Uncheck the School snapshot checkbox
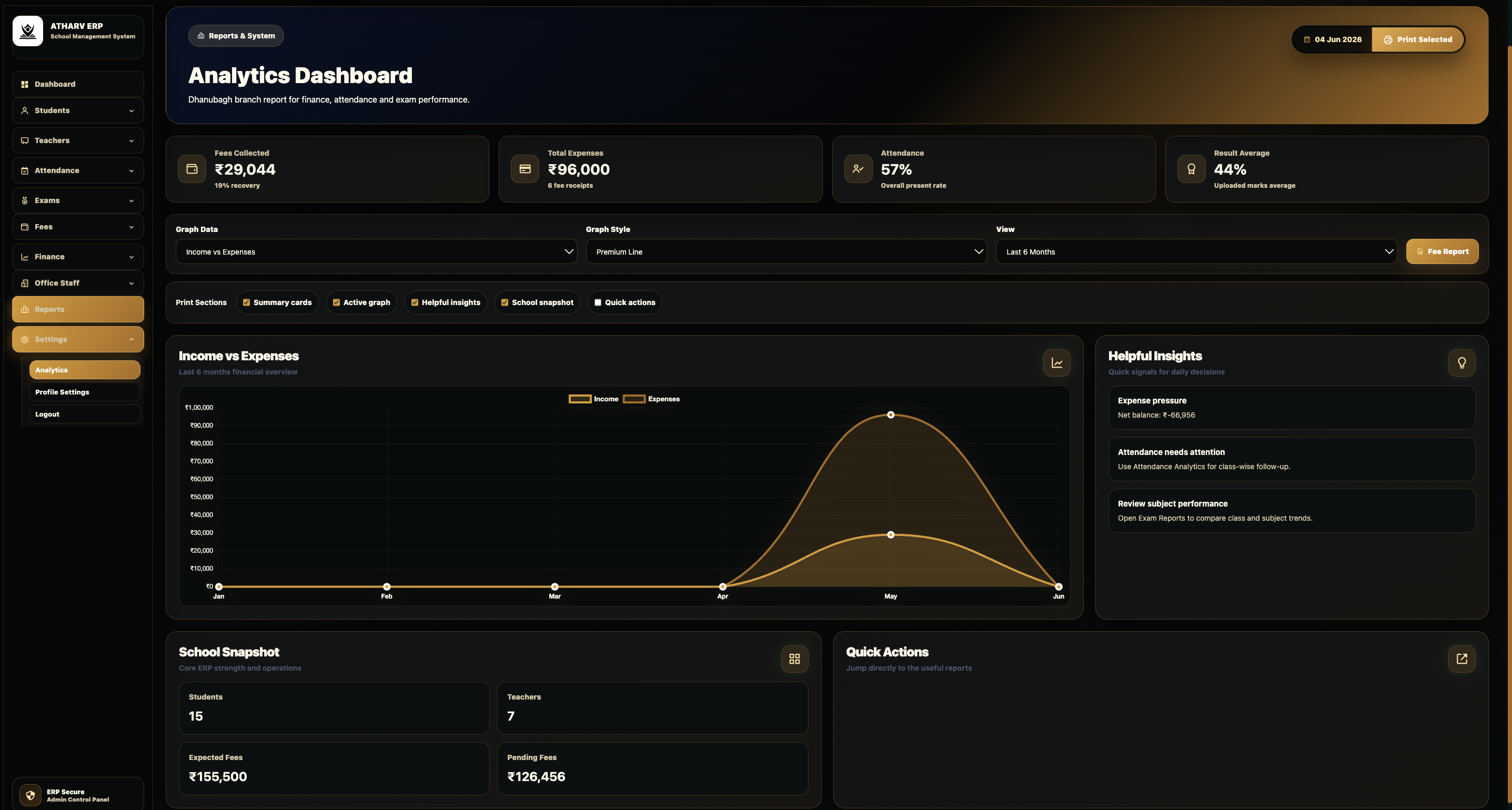 click(x=505, y=303)
